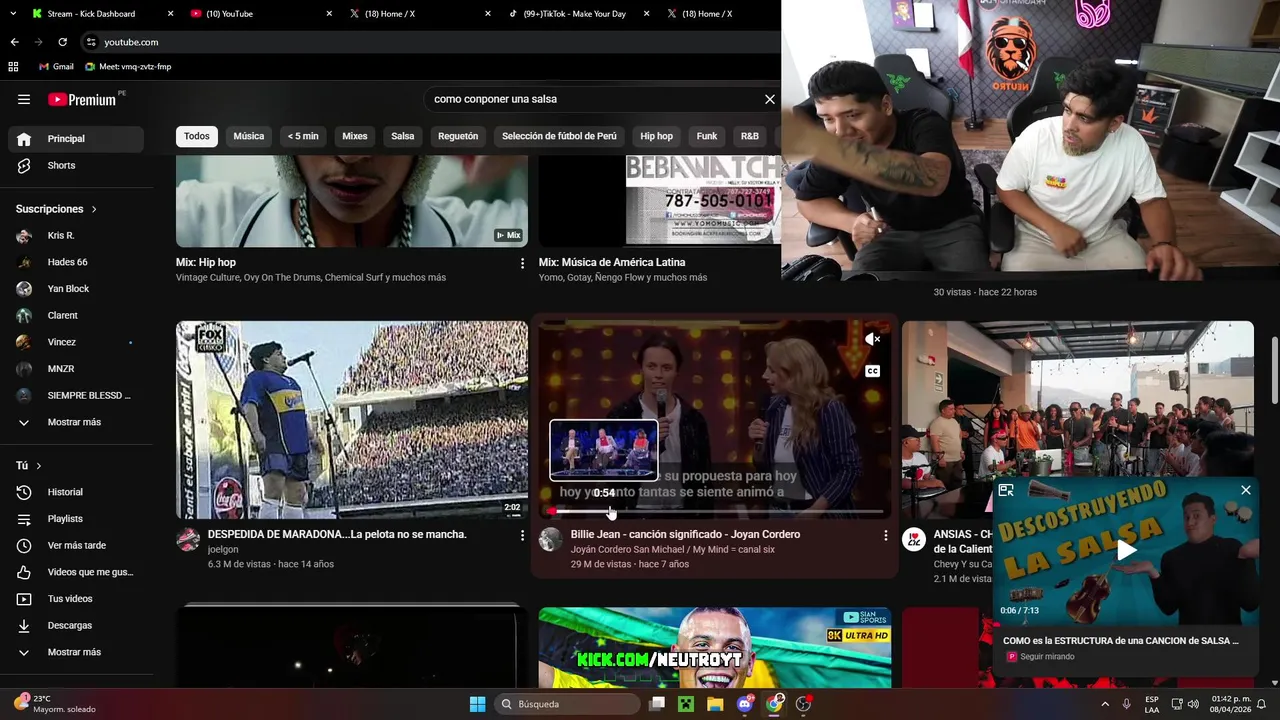Seek on the Billie Jean preview progress bar

(x=715, y=512)
